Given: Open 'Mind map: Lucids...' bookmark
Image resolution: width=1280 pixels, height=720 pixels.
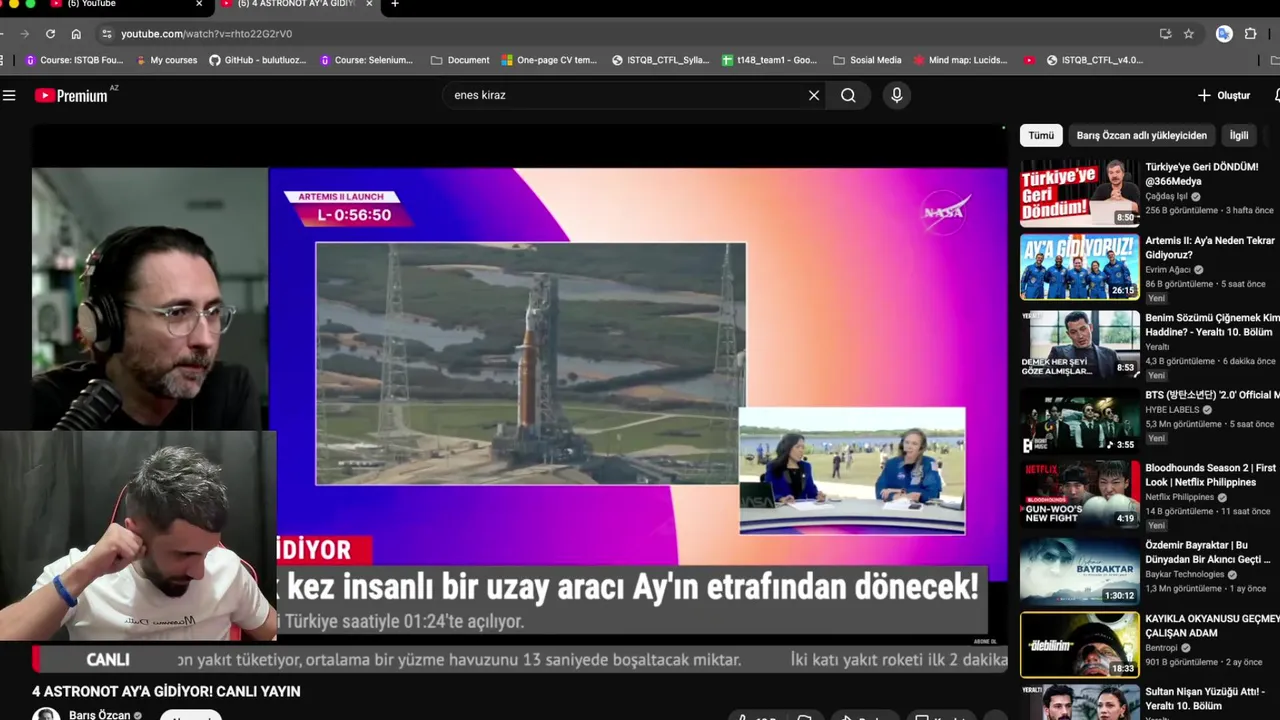Looking at the screenshot, I should pyautogui.click(x=960, y=60).
